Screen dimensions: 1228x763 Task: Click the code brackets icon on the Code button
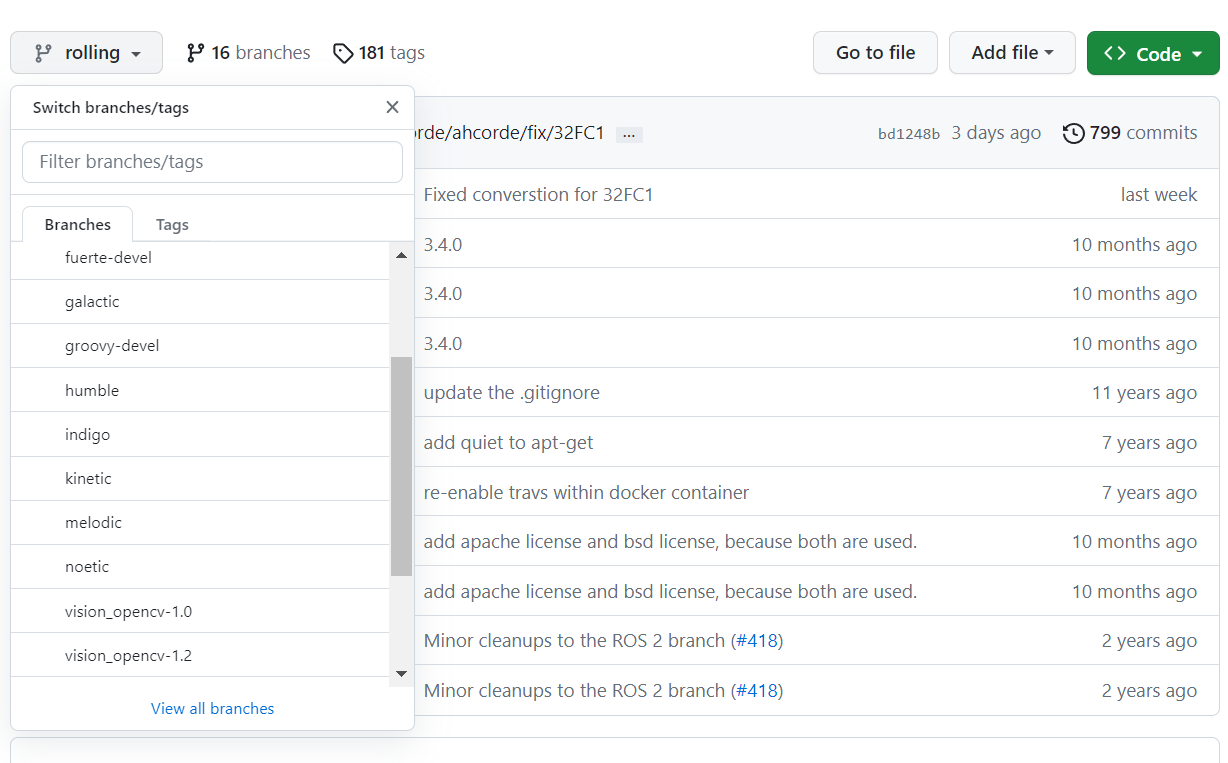click(x=1115, y=53)
